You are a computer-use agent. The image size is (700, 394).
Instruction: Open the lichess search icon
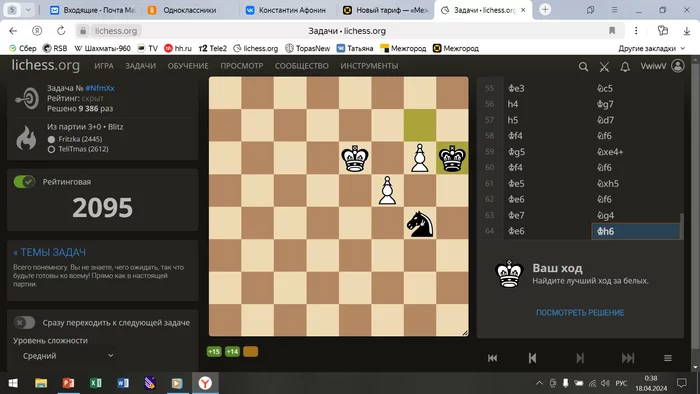pyautogui.click(x=583, y=66)
